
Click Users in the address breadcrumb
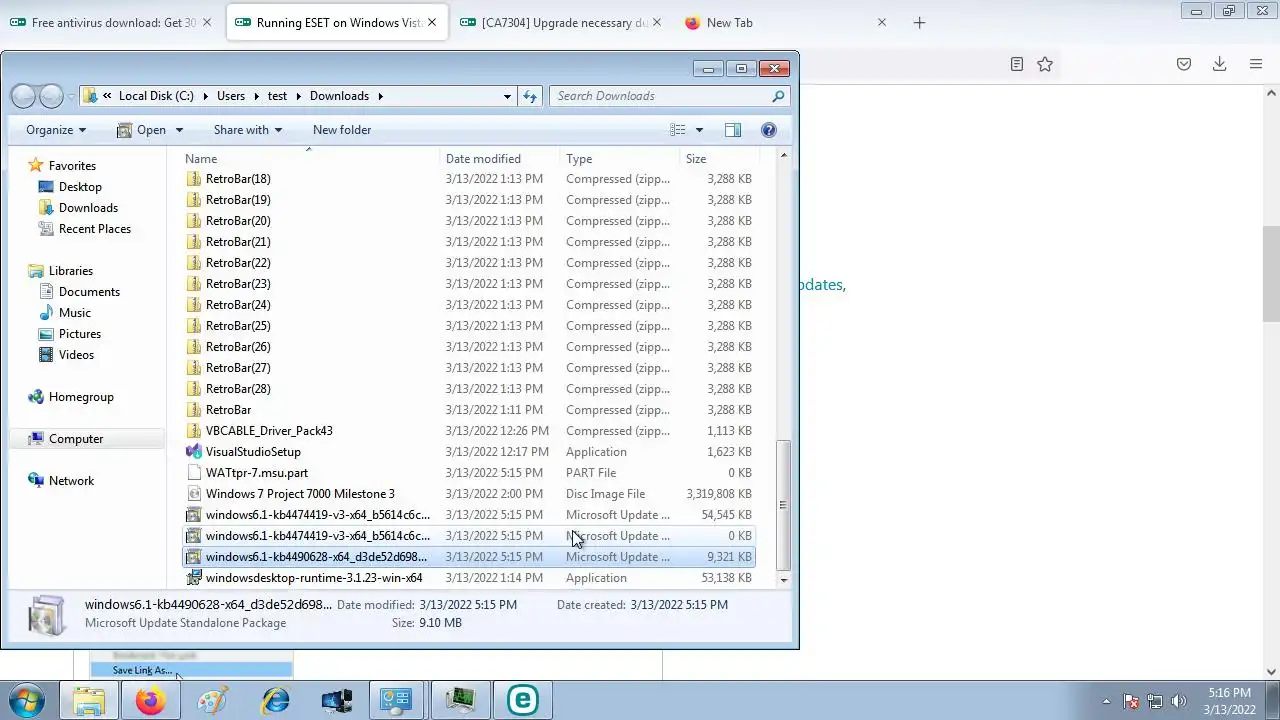[x=231, y=96]
